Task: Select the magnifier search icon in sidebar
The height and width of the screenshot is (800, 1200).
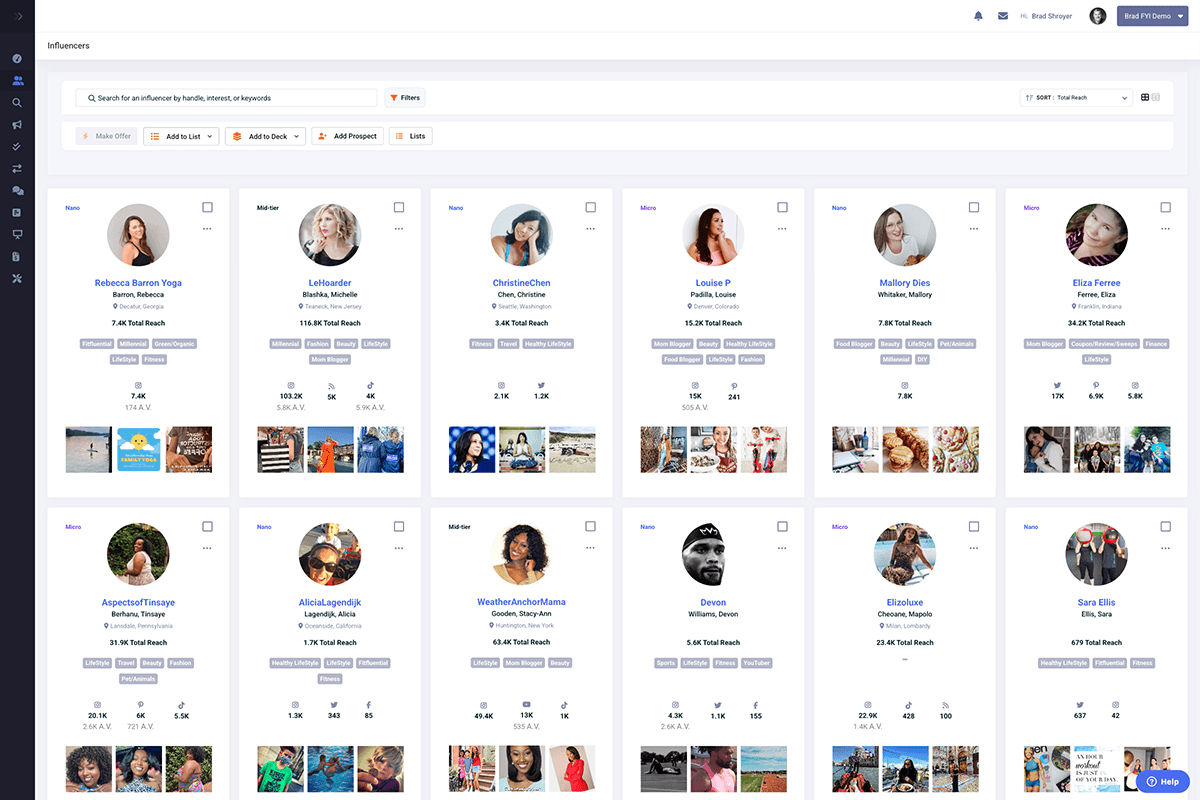Action: (x=17, y=103)
